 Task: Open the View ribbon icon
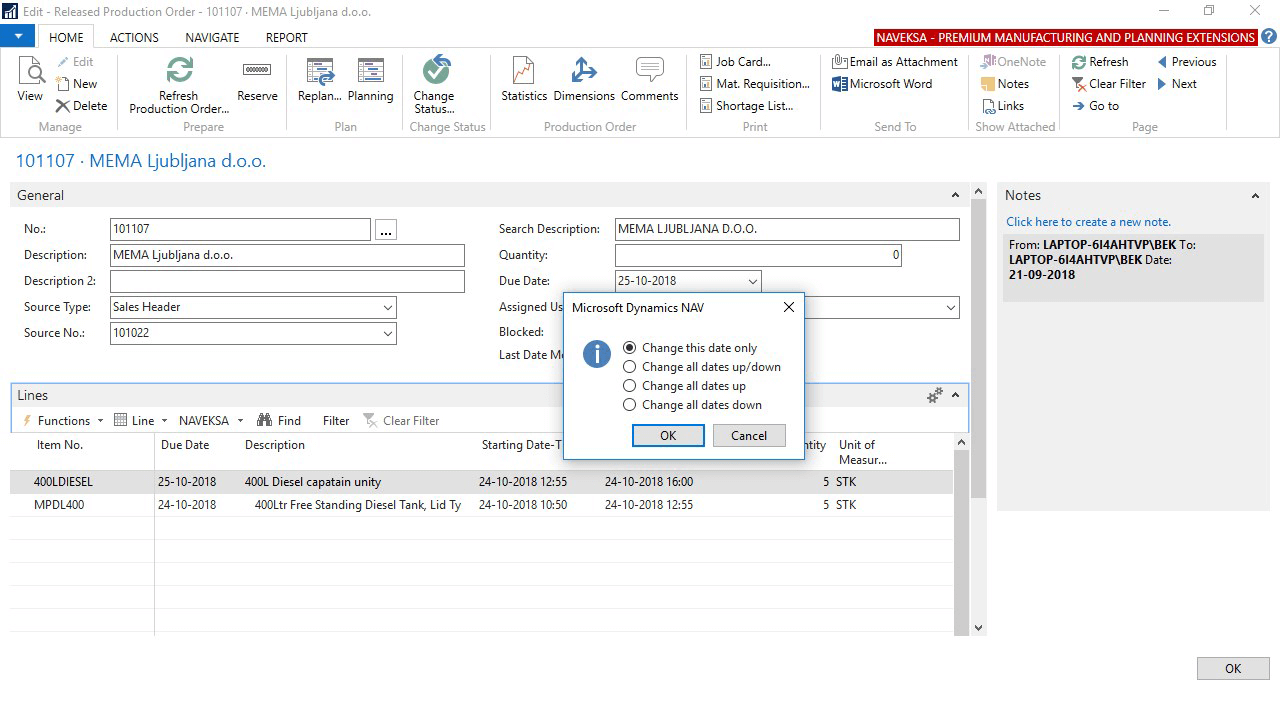[x=30, y=79]
